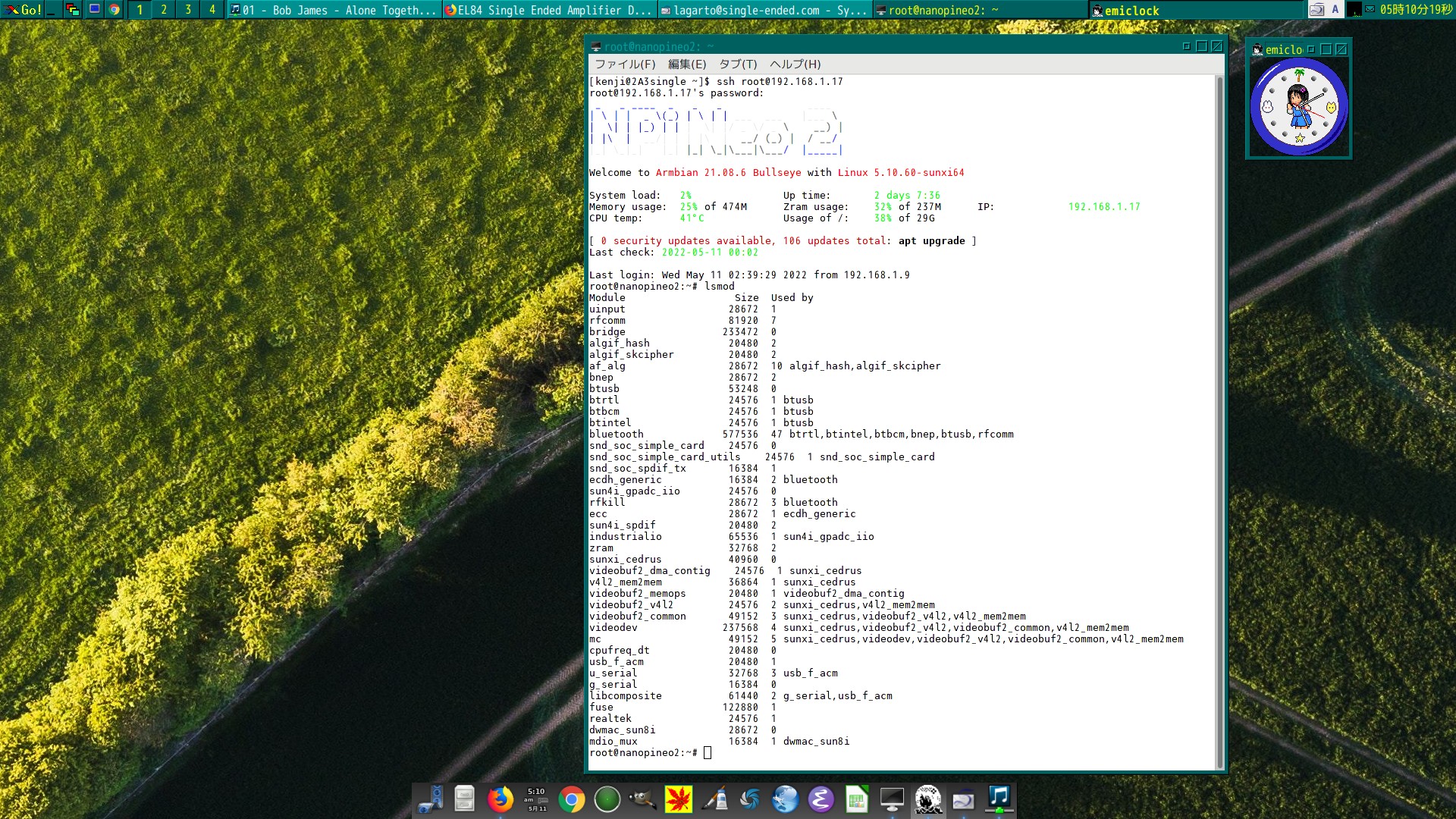Open the blue globe browser dock icon

click(785, 799)
